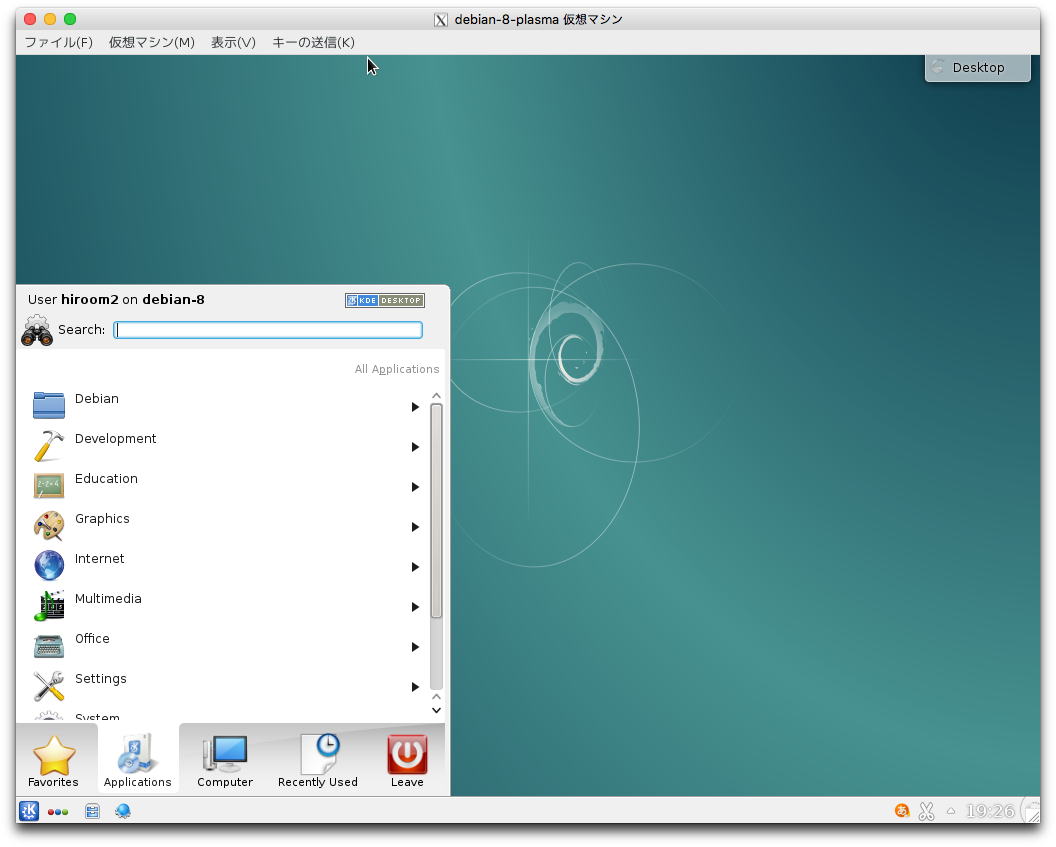Click the Internet globe icon

[x=48, y=565]
